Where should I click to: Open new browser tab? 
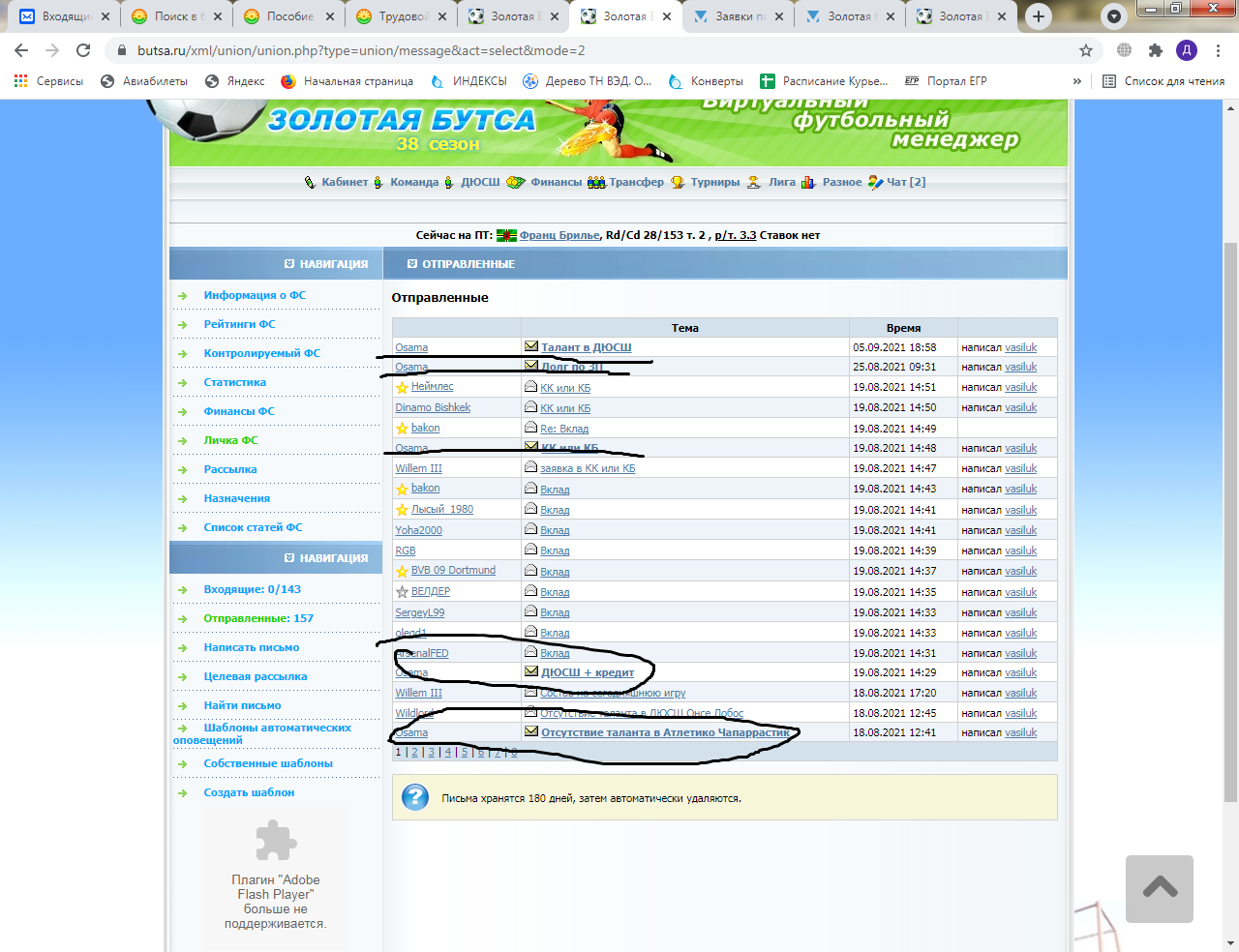pos(1038,16)
